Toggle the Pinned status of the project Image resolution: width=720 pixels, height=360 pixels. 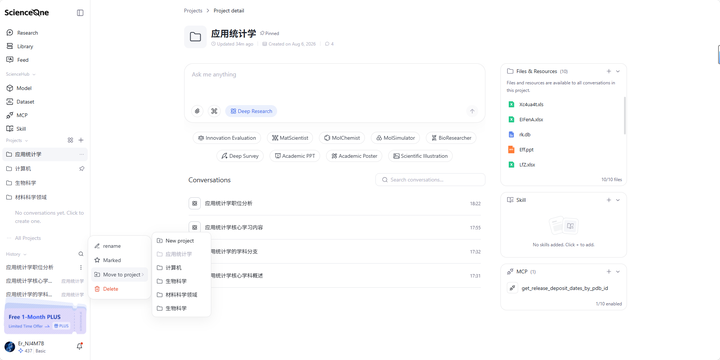(x=270, y=34)
